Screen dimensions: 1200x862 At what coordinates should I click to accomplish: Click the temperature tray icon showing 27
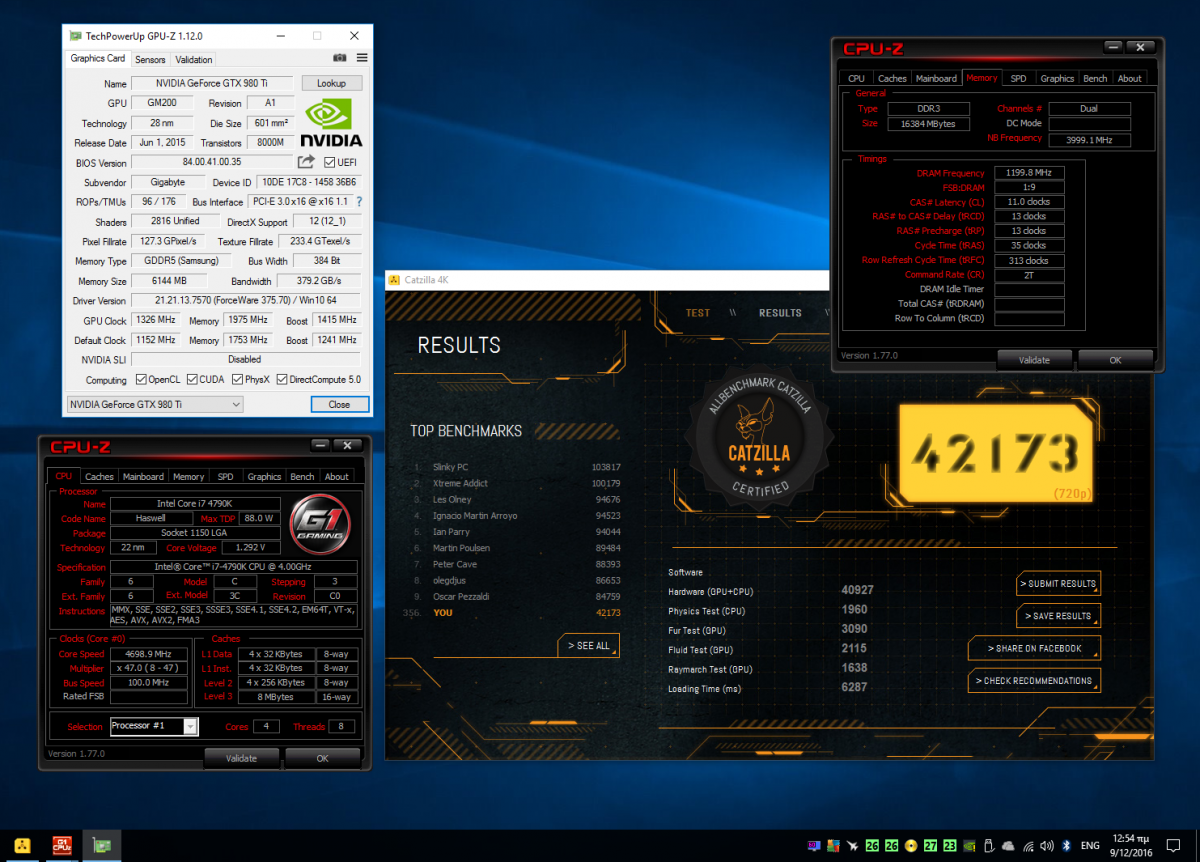[x=931, y=846]
